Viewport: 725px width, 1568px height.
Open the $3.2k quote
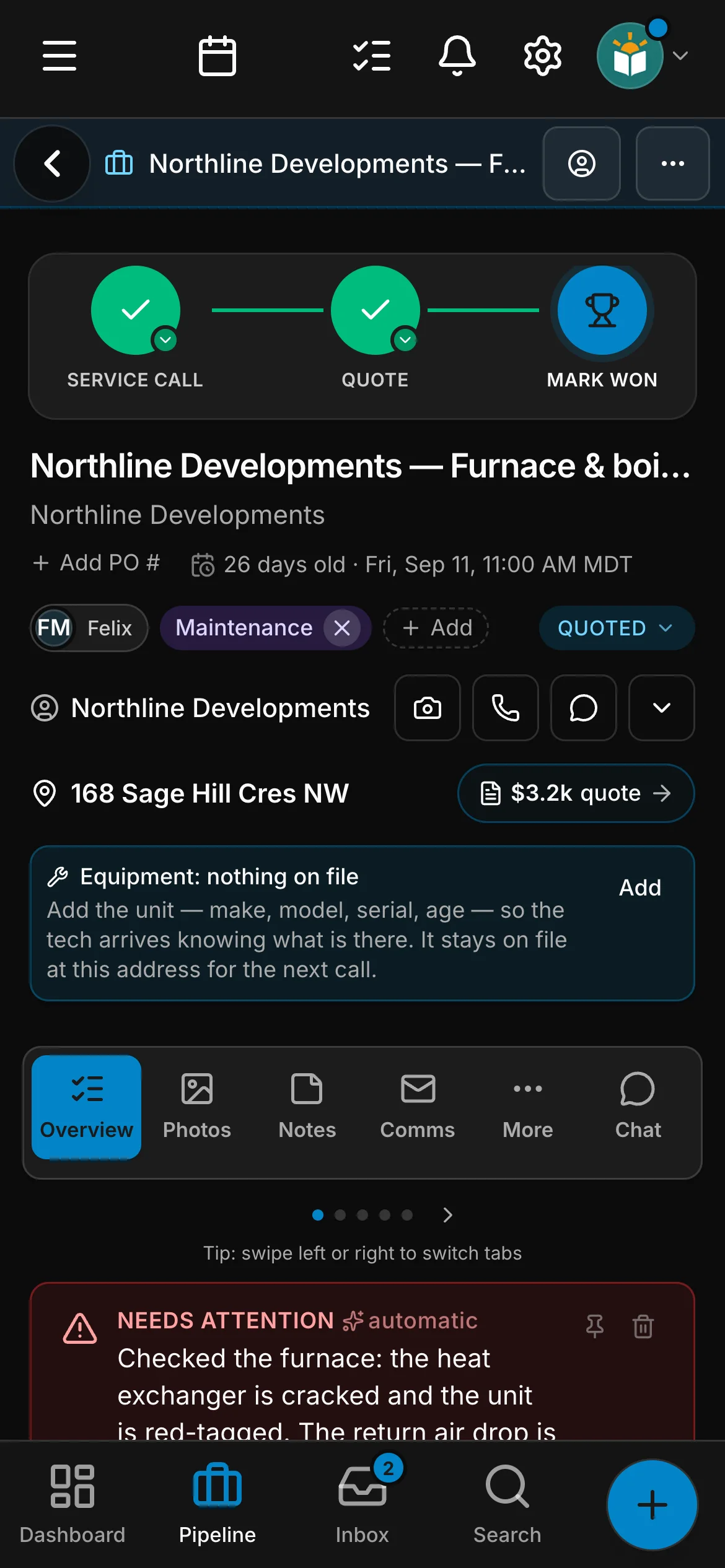576,793
